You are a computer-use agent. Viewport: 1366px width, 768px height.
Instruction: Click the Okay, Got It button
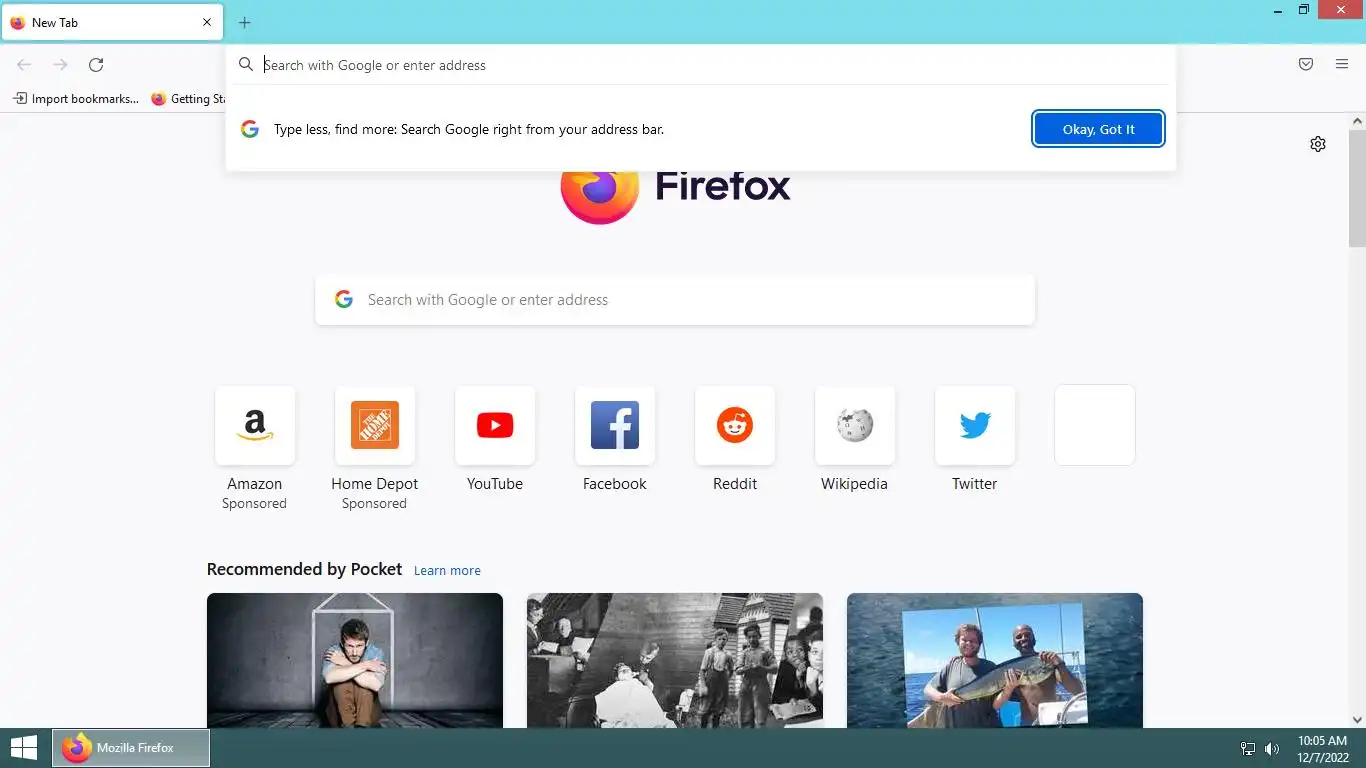1098,129
